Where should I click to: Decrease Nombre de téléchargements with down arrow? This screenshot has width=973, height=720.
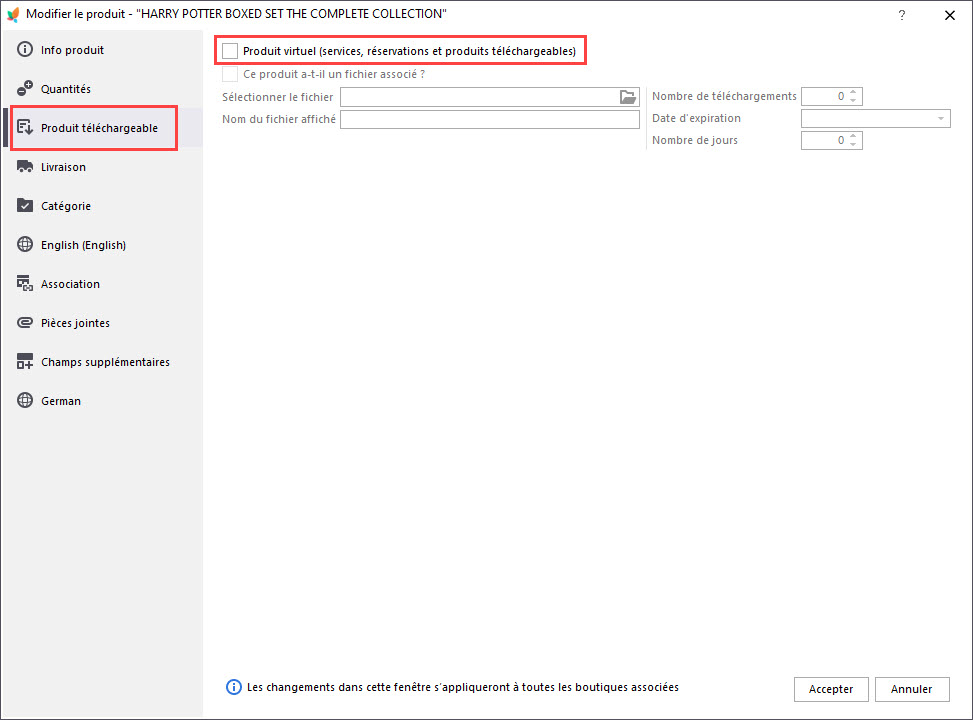(x=853, y=101)
